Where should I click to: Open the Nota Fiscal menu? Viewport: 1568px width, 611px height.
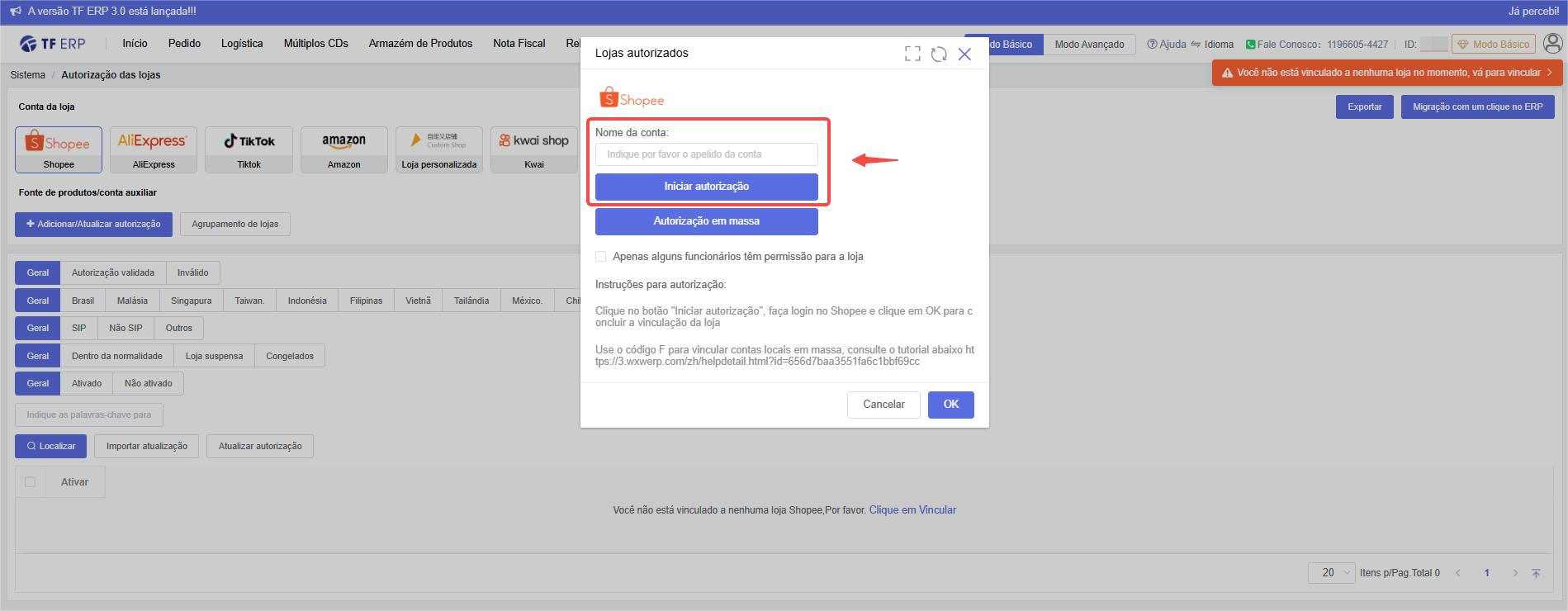[519, 44]
